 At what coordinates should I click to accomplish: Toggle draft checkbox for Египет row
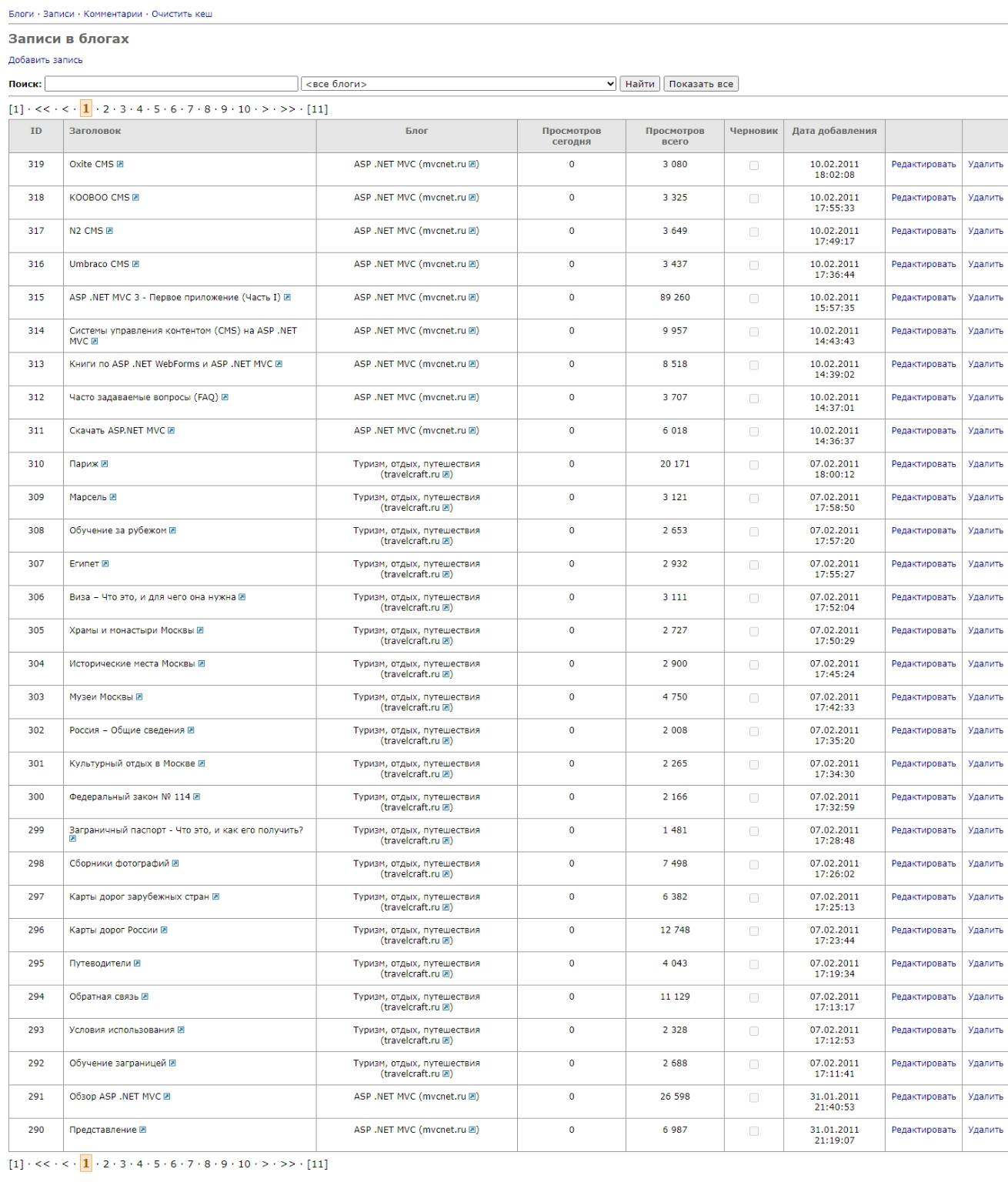(x=754, y=566)
